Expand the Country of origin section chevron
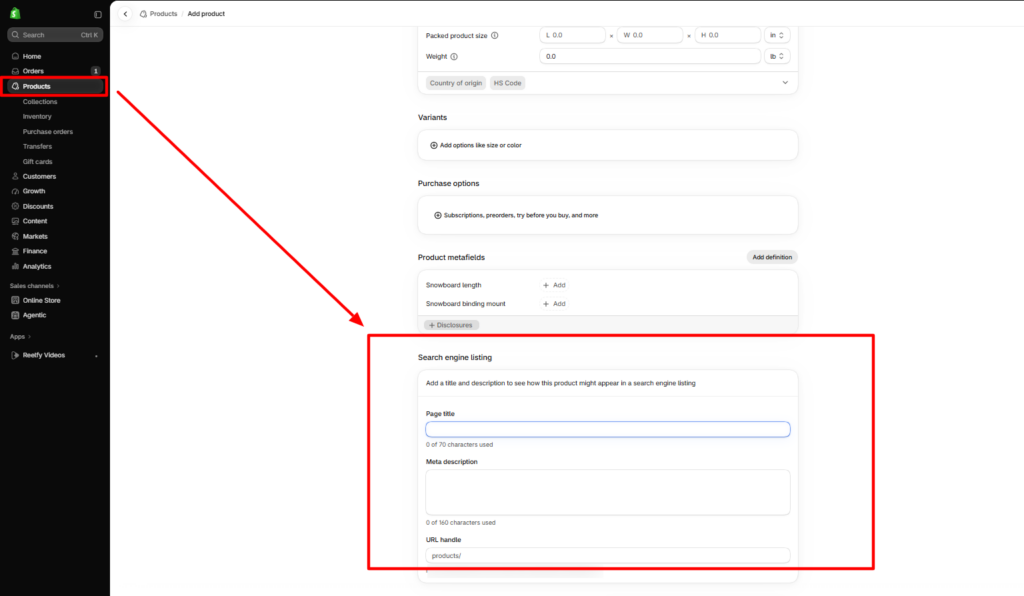Image resolution: width=1024 pixels, height=596 pixels. pyautogui.click(x=785, y=83)
